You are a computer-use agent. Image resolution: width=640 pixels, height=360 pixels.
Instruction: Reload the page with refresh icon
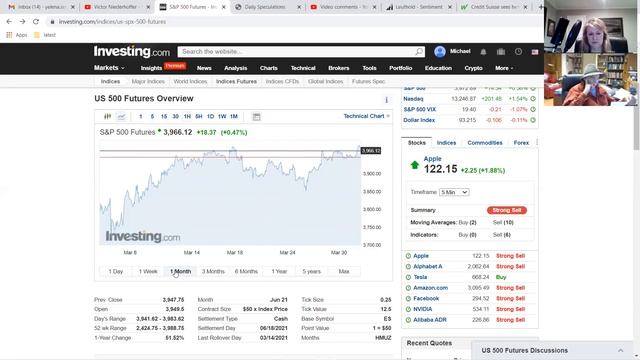coord(36,22)
